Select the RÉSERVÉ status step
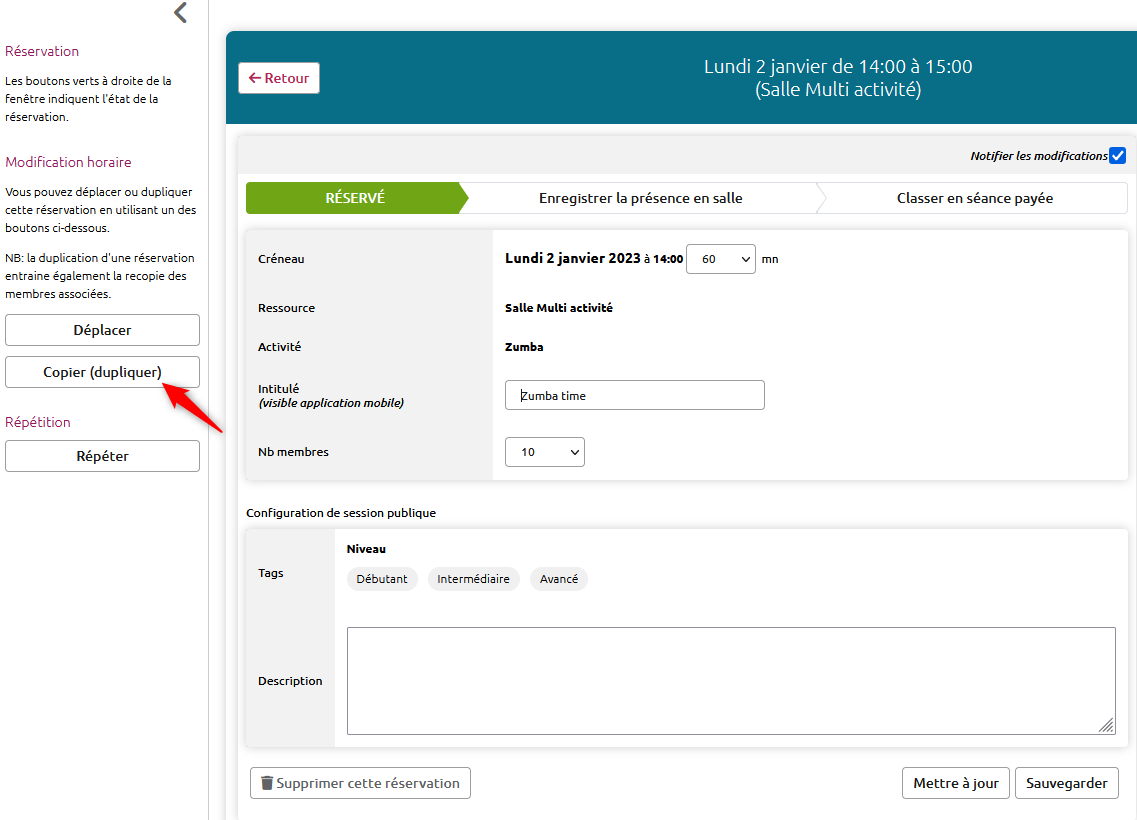Image resolution: width=1137 pixels, height=820 pixels. tap(354, 198)
